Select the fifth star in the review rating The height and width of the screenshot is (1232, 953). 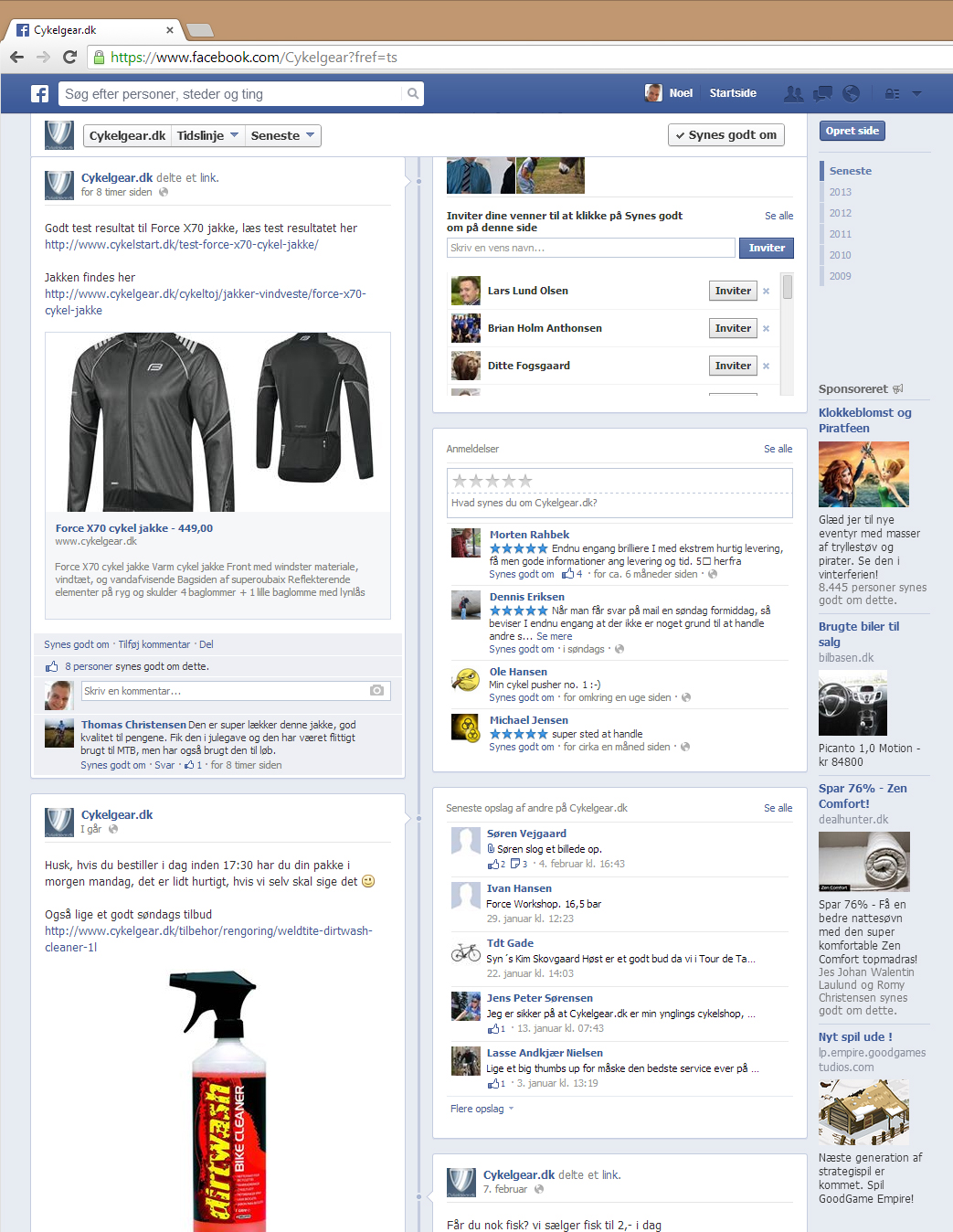pyautogui.click(x=524, y=481)
